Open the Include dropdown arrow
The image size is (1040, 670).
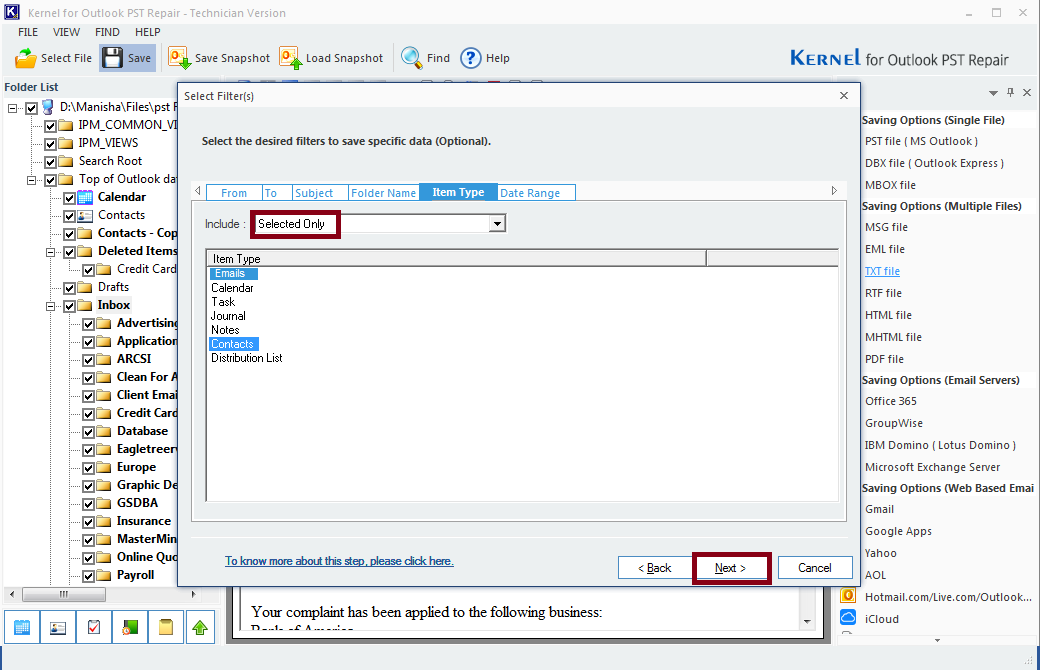tap(497, 224)
